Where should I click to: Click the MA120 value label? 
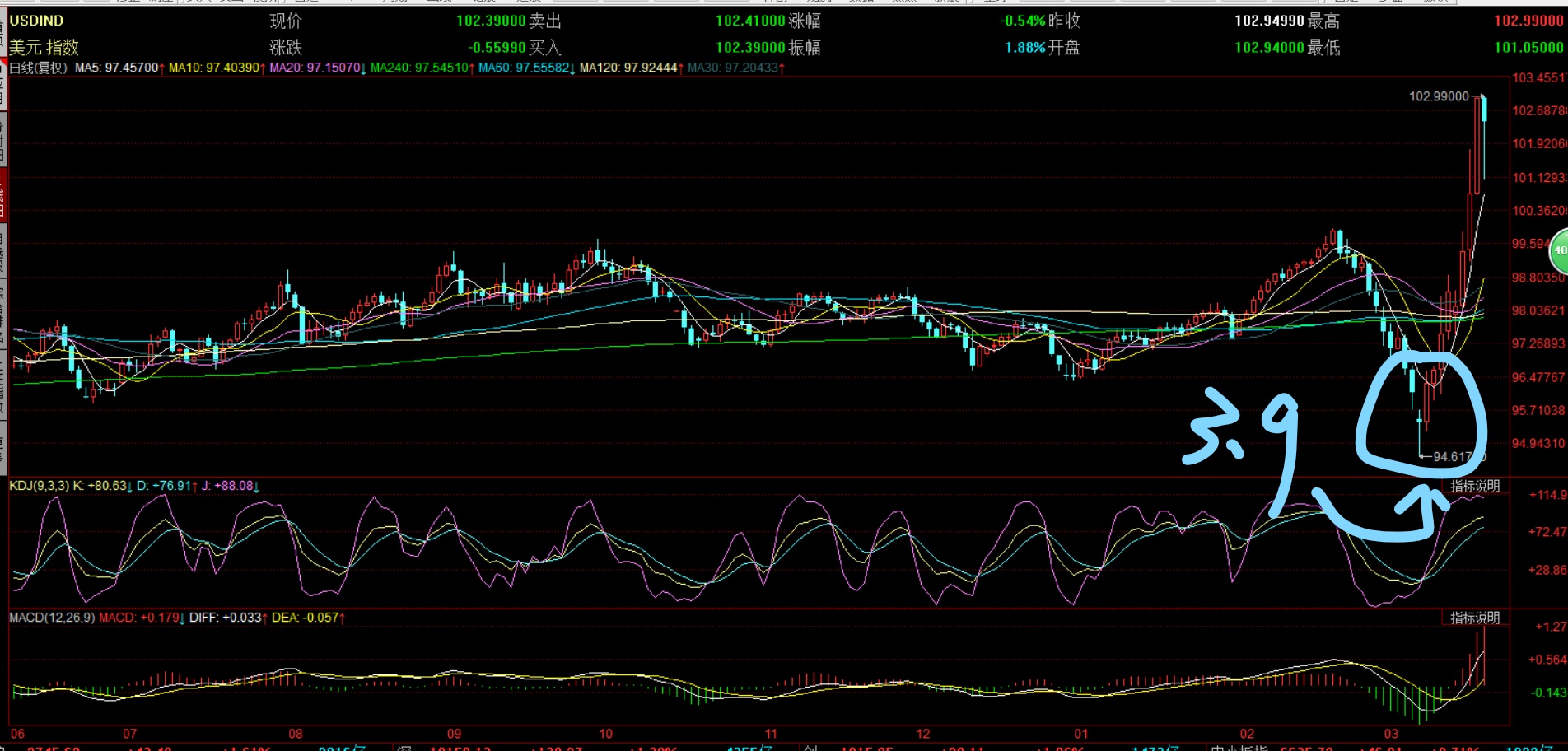pos(630,68)
